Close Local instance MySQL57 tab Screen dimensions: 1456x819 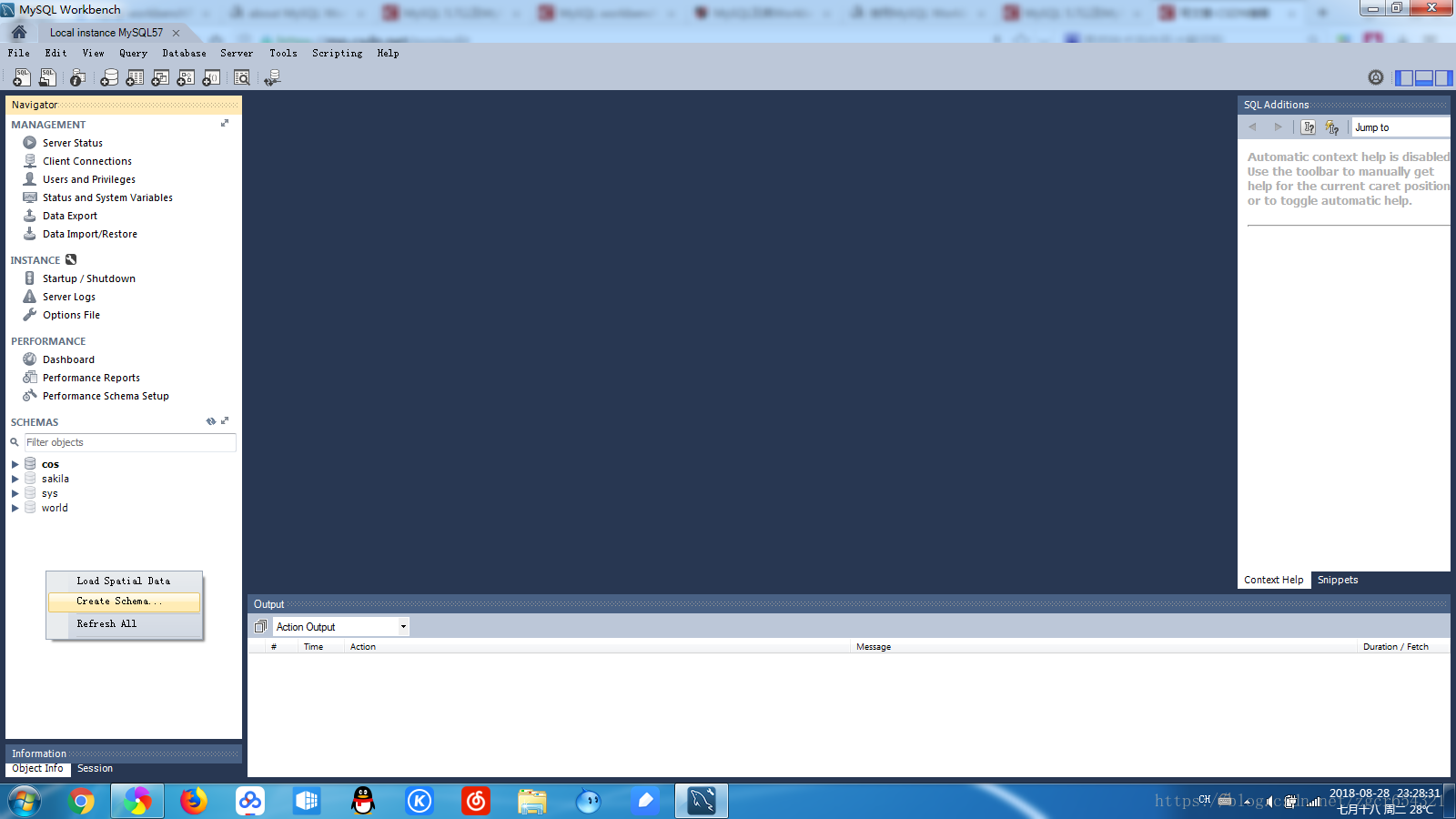coord(176,33)
